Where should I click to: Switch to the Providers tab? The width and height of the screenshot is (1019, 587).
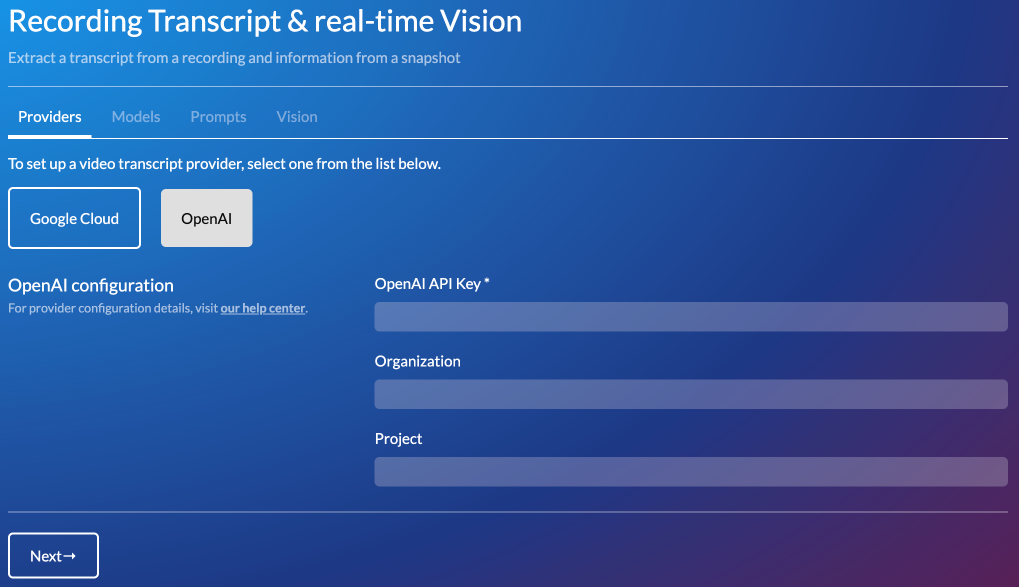click(x=50, y=117)
